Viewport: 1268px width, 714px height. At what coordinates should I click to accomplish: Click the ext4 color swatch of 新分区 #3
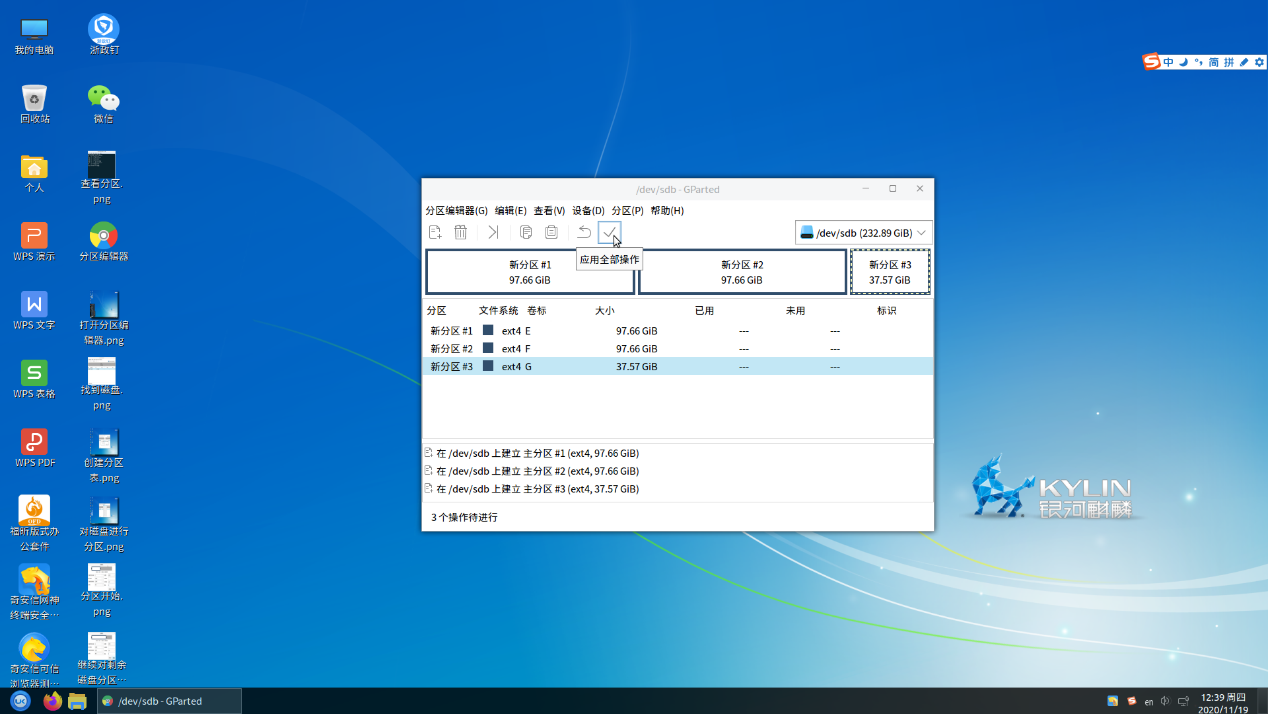click(x=488, y=367)
